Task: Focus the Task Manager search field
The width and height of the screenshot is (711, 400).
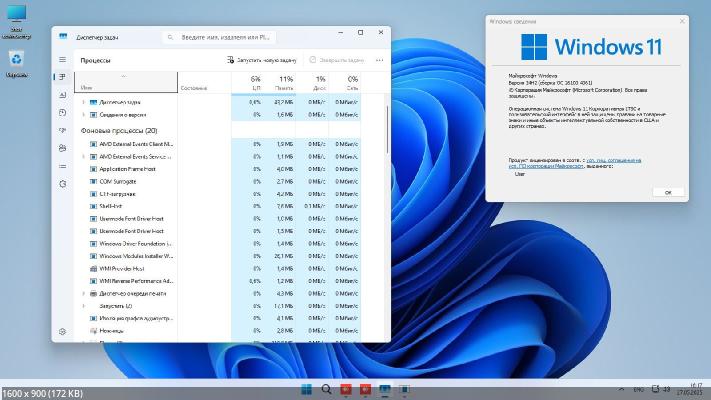Action: (219, 37)
